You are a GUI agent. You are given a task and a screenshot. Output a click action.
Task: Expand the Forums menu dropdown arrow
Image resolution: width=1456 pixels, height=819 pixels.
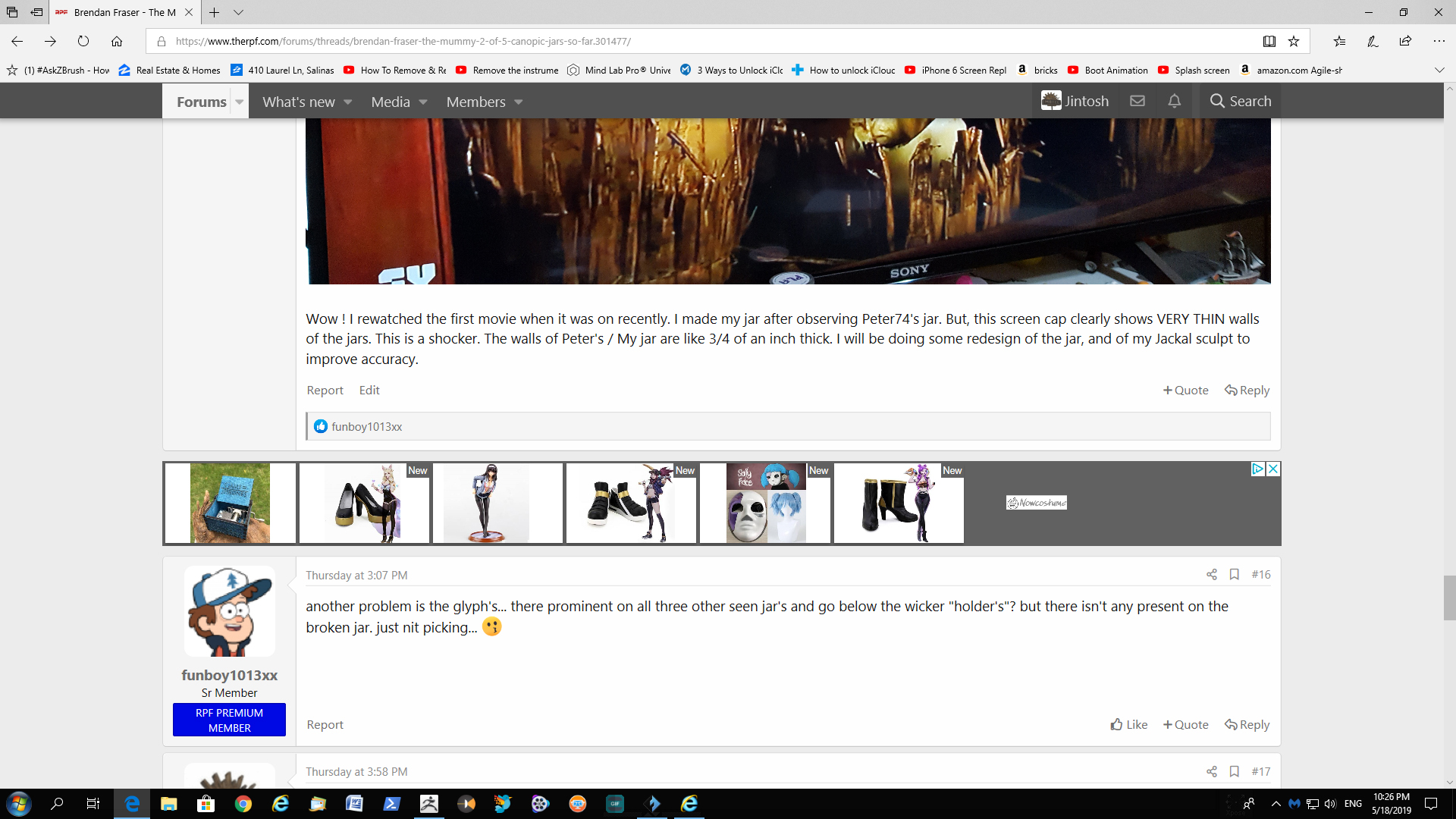click(x=240, y=102)
